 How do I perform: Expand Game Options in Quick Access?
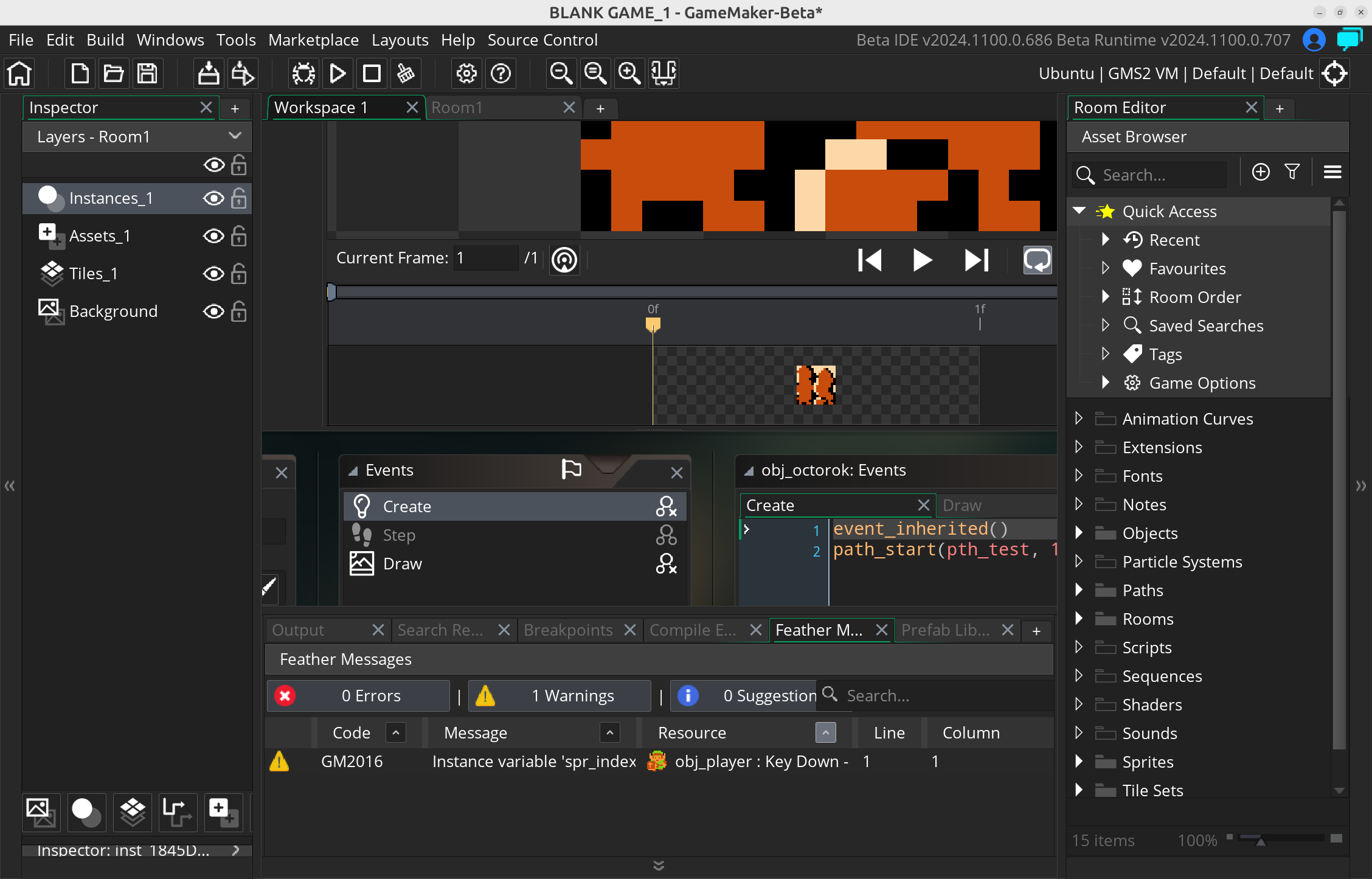pyautogui.click(x=1106, y=382)
